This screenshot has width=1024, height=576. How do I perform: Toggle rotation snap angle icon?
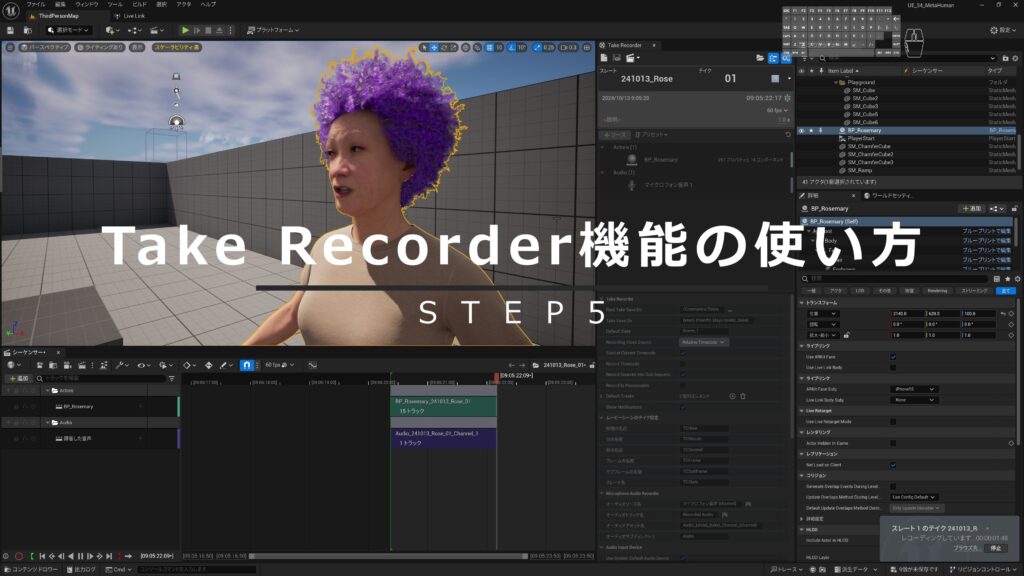tap(512, 48)
